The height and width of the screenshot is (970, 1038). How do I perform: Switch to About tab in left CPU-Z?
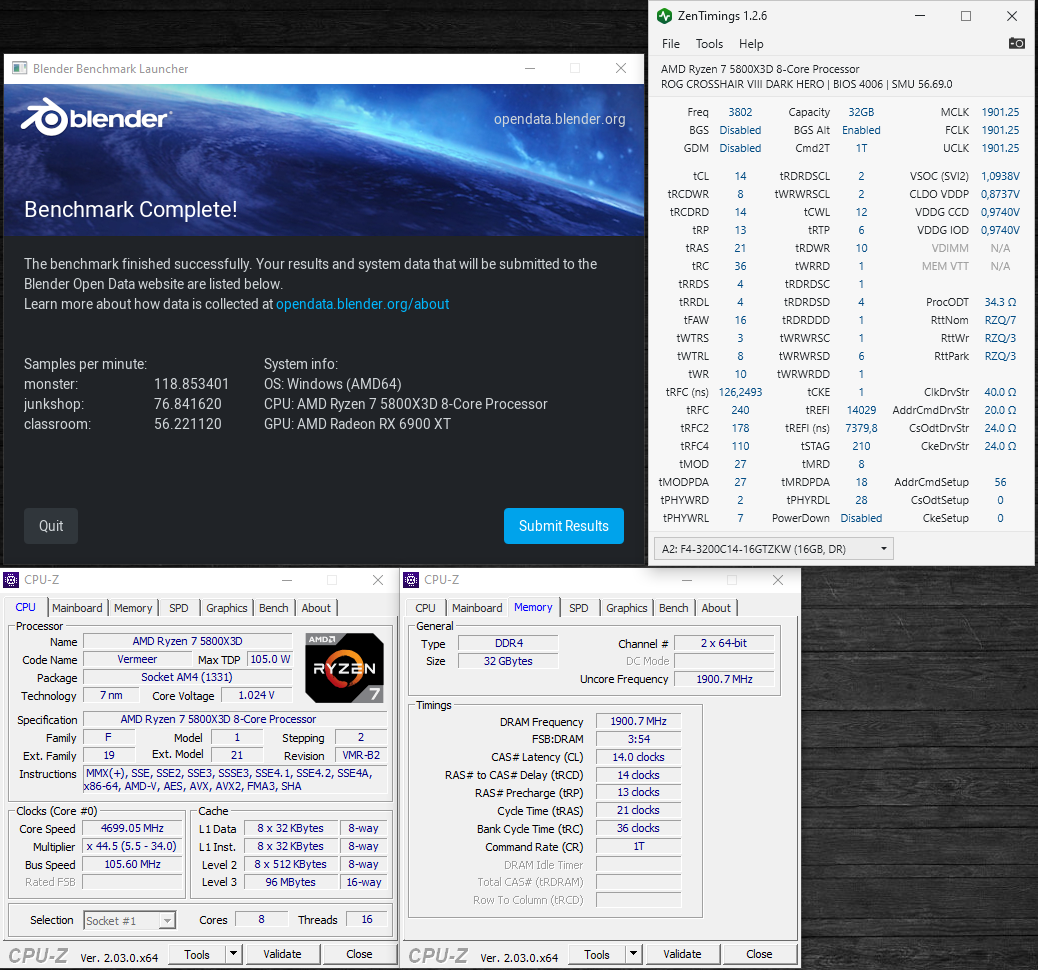point(316,608)
